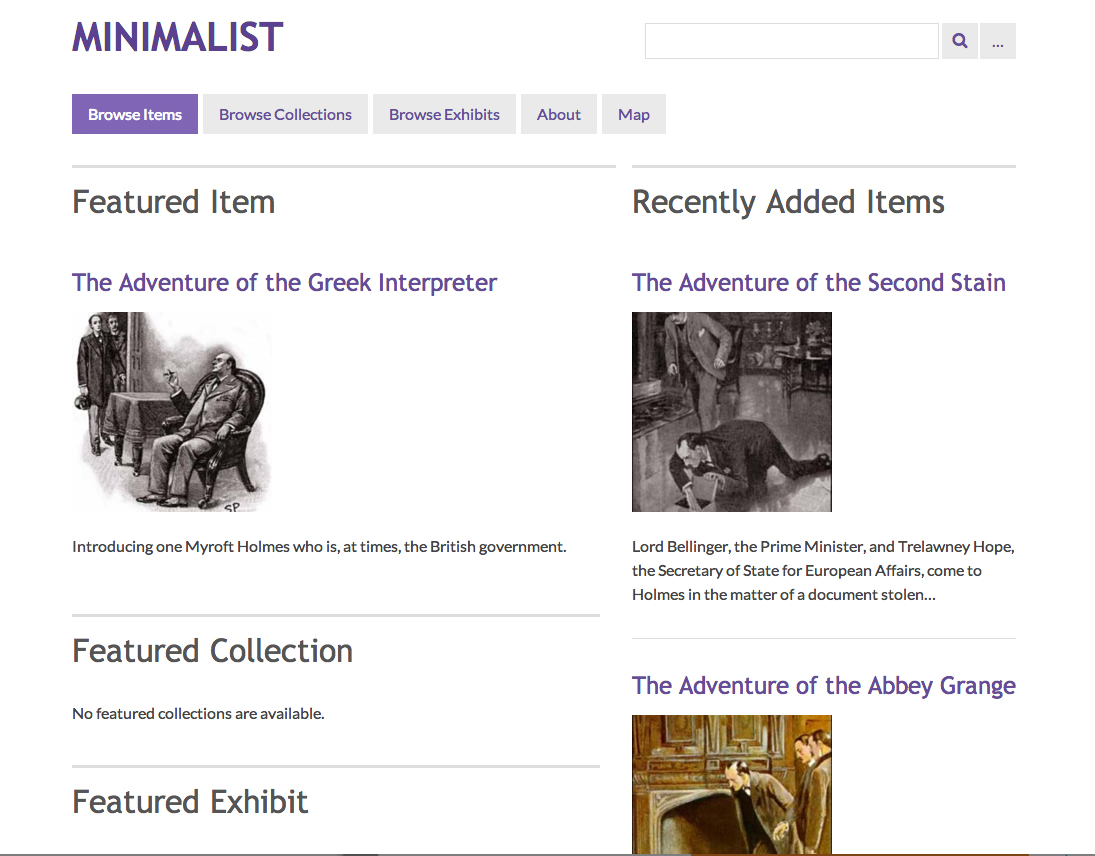This screenshot has height=856, width=1095.
Task: Open The Adventure of the Second Stain link
Action: tap(818, 282)
